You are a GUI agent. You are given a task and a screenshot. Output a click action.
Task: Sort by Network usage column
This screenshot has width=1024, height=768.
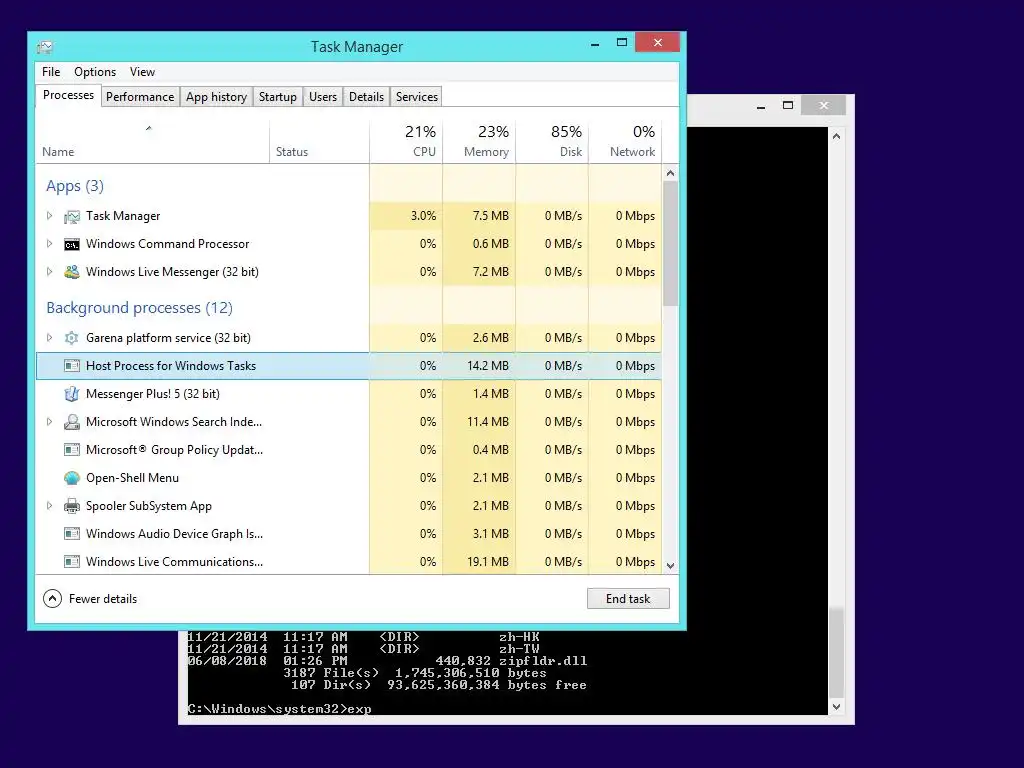626,142
